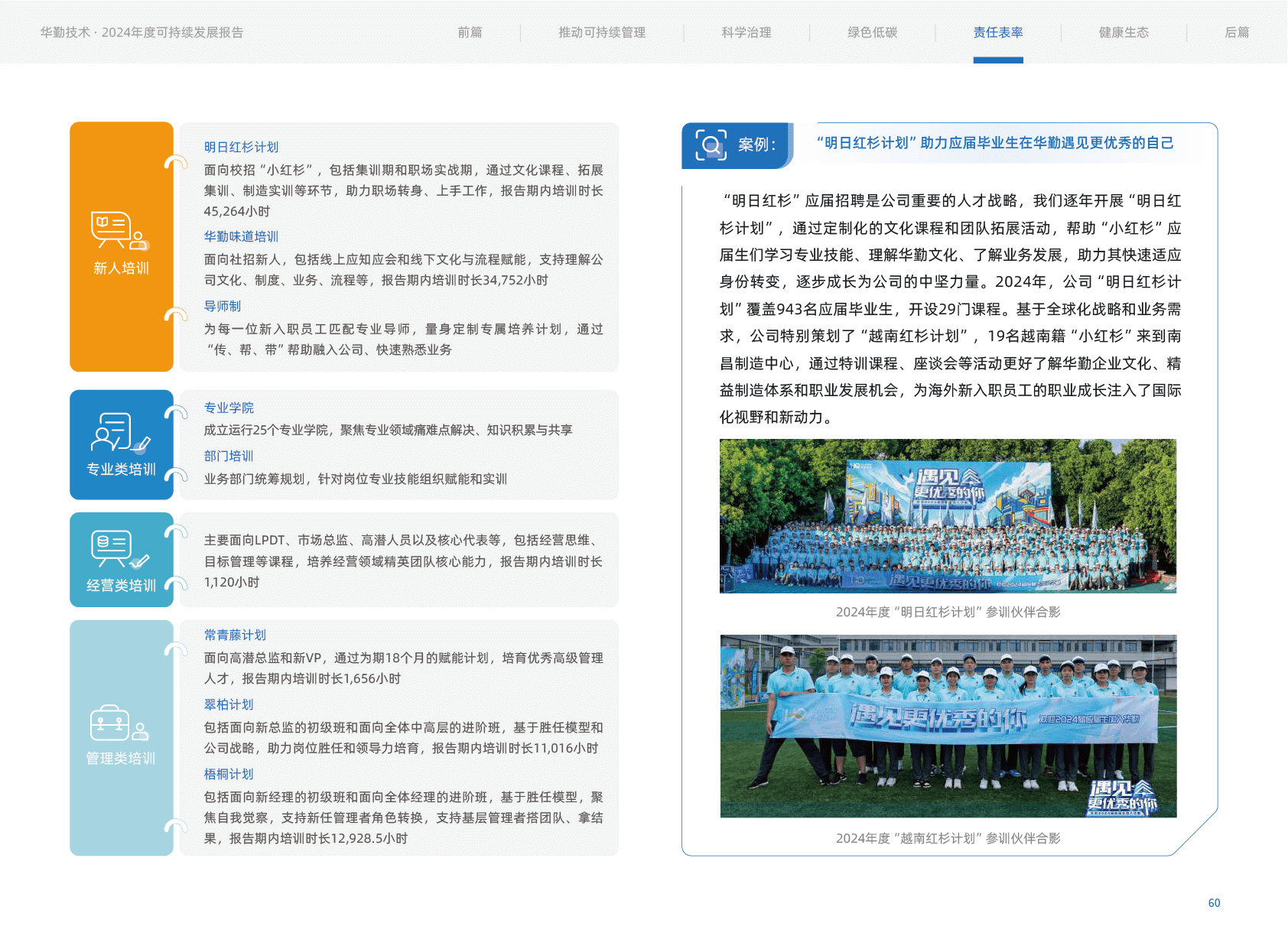Click the report title 华勤技术 header
This screenshot has width=1288, height=949.
click(x=141, y=32)
